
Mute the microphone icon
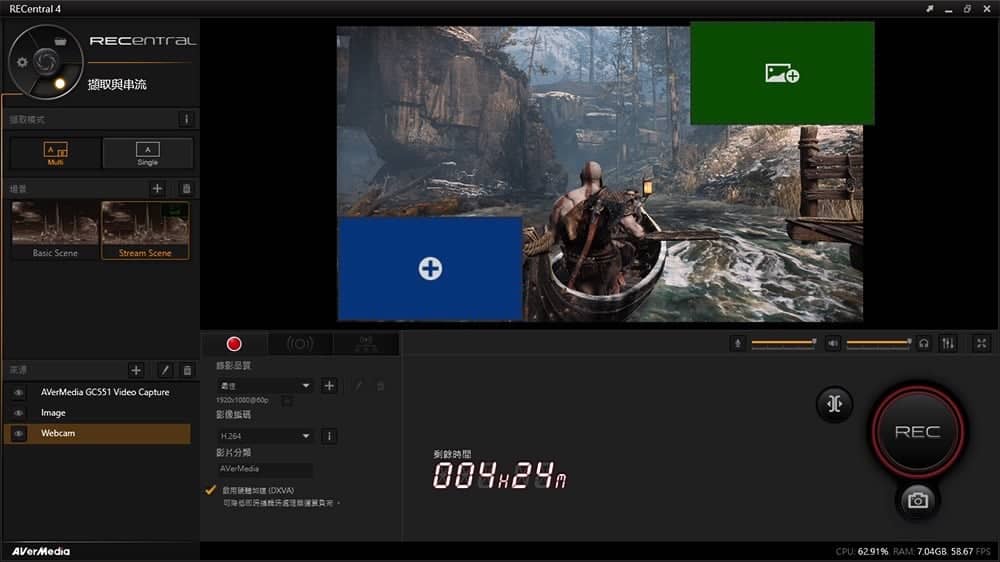pyautogui.click(x=737, y=343)
